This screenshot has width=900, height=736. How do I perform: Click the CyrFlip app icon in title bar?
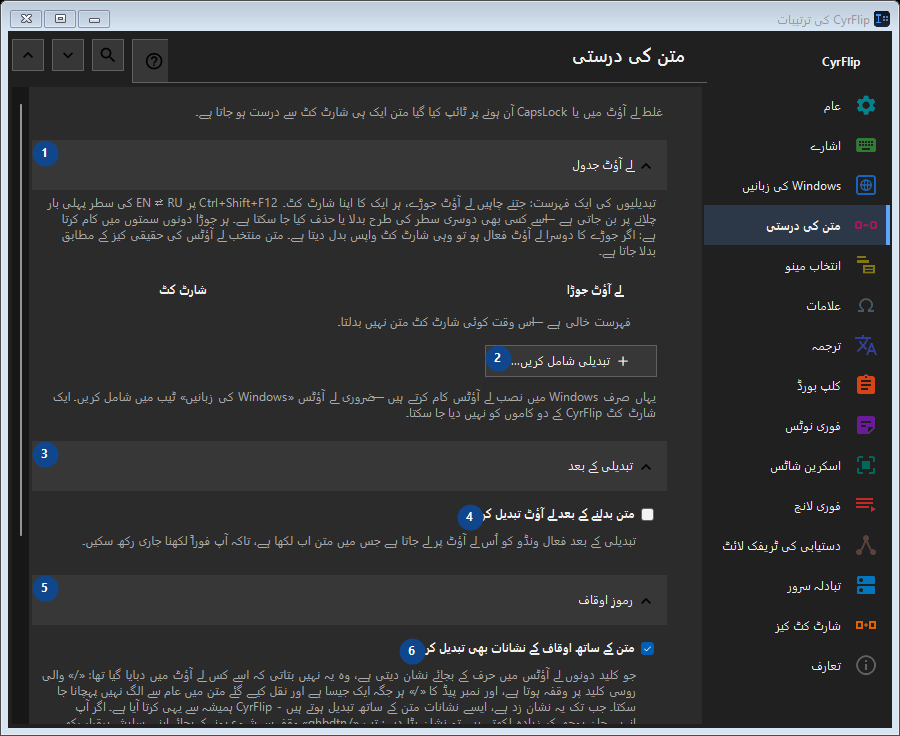[882, 19]
